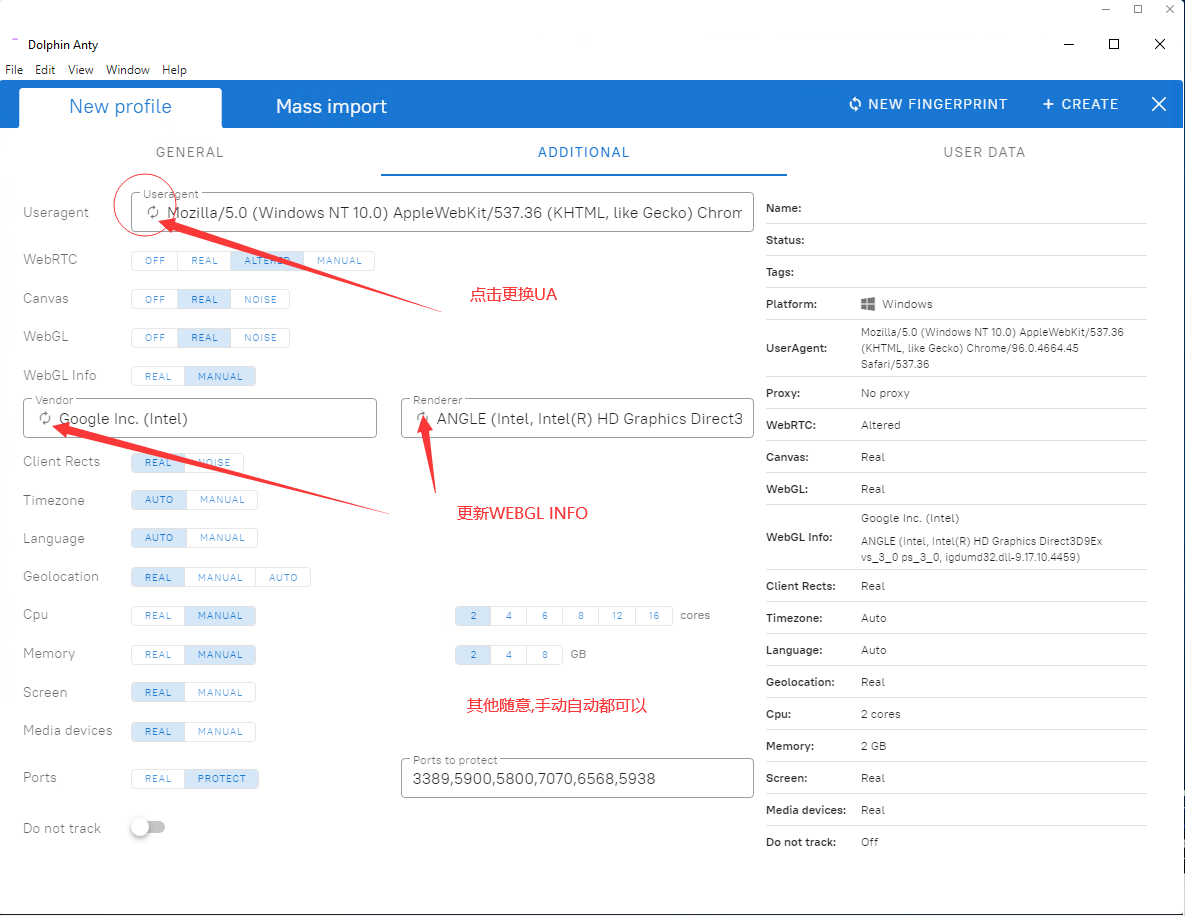Set Geolocation to Real
1185x916 pixels.
coord(158,577)
